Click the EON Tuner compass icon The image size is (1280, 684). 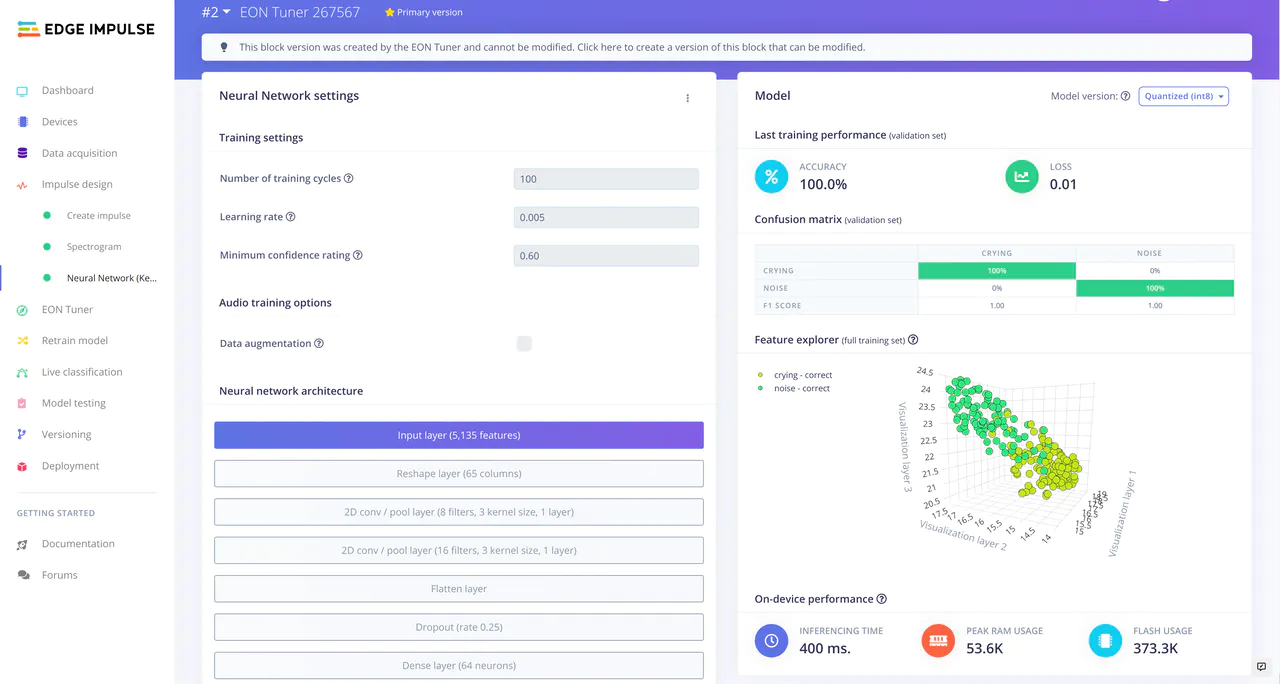coord(22,310)
